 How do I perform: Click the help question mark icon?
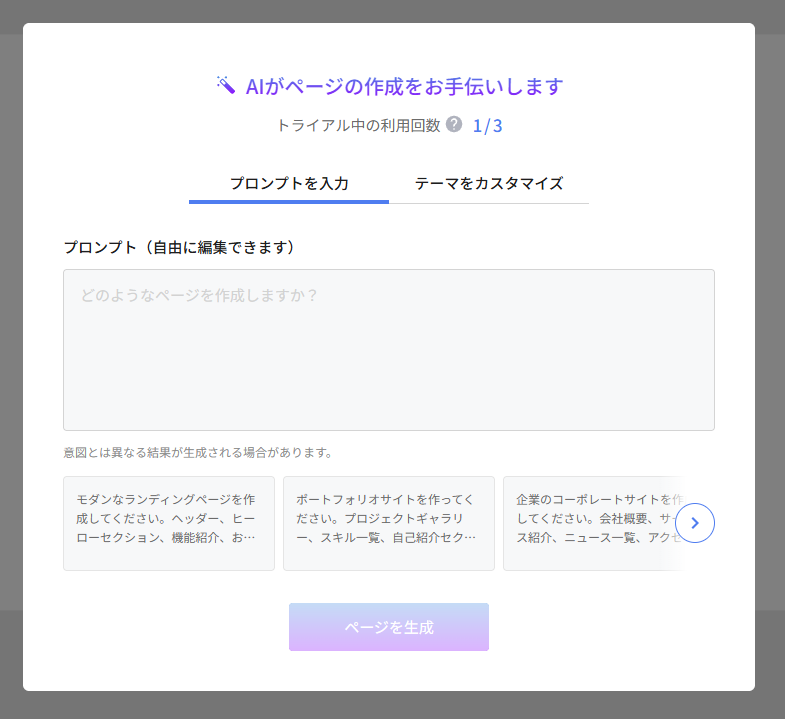[454, 125]
